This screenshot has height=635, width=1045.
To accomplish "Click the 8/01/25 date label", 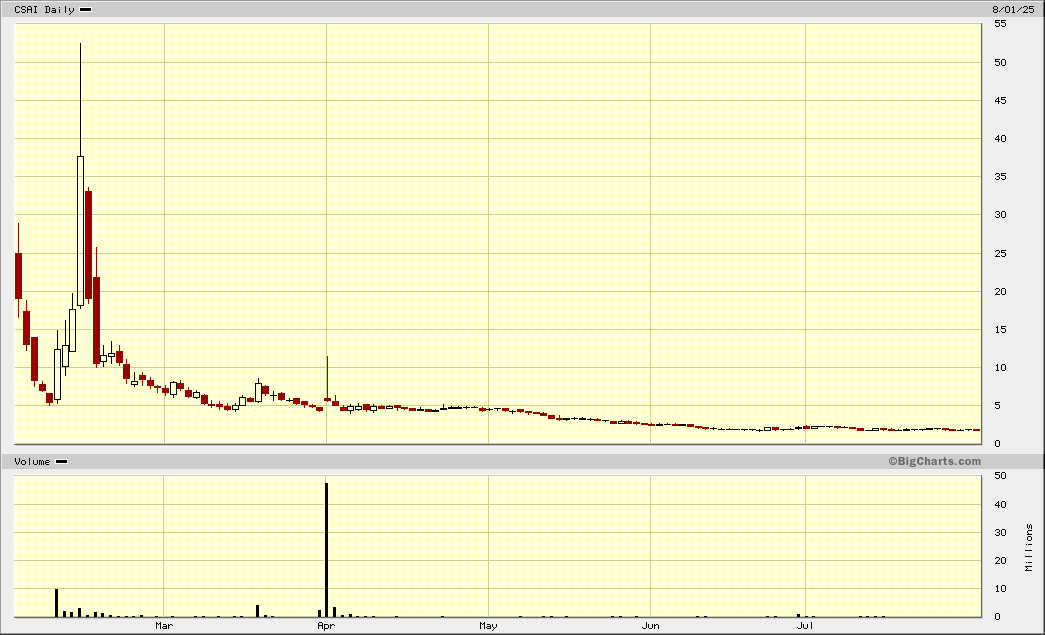I will coord(1011,9).
